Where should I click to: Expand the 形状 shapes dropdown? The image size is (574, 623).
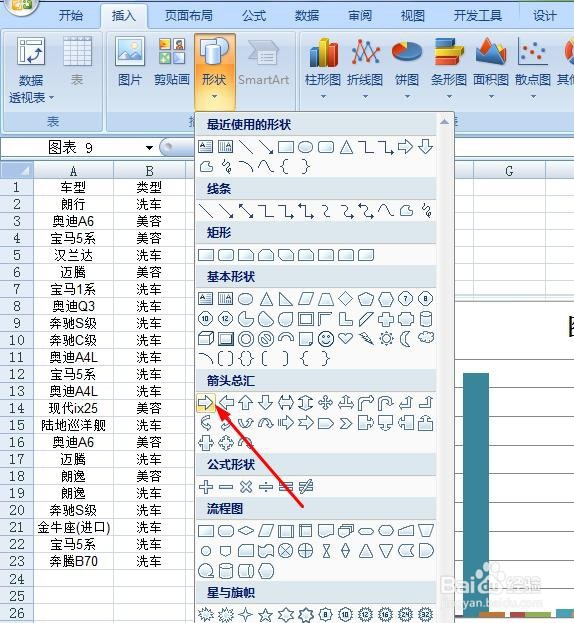215,72
